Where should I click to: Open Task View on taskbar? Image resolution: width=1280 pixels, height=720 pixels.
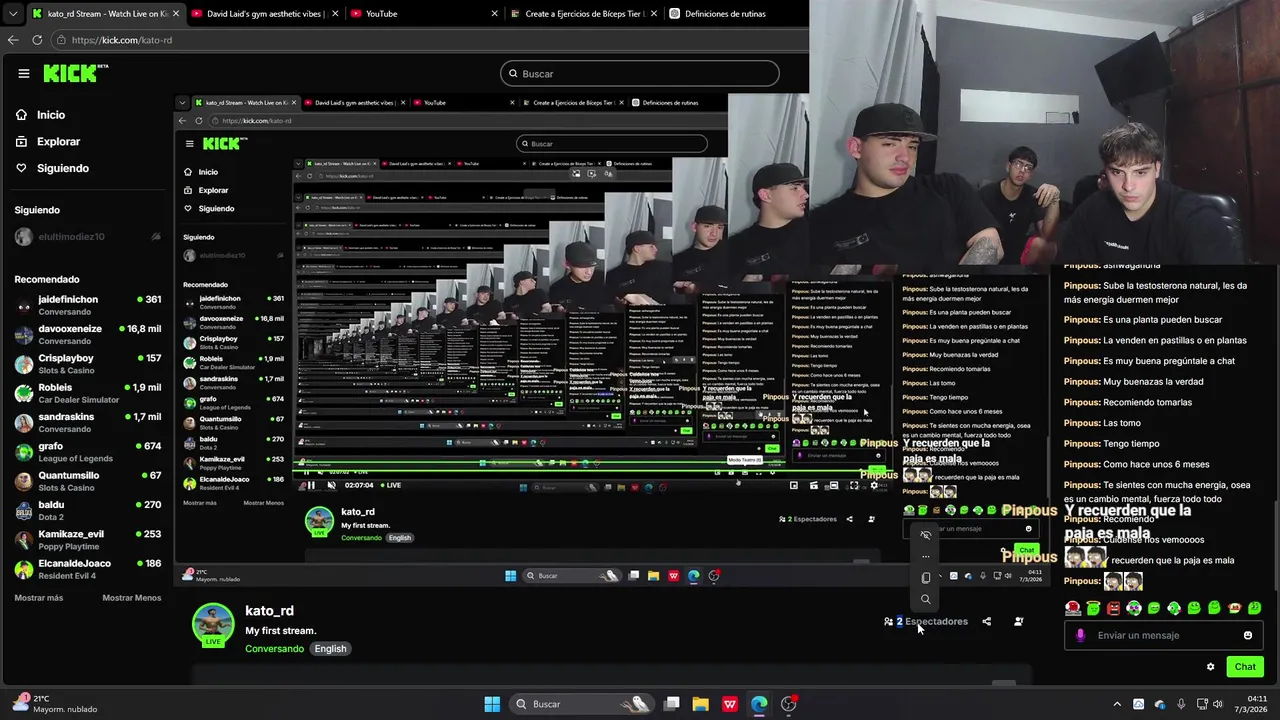[672, 704]
